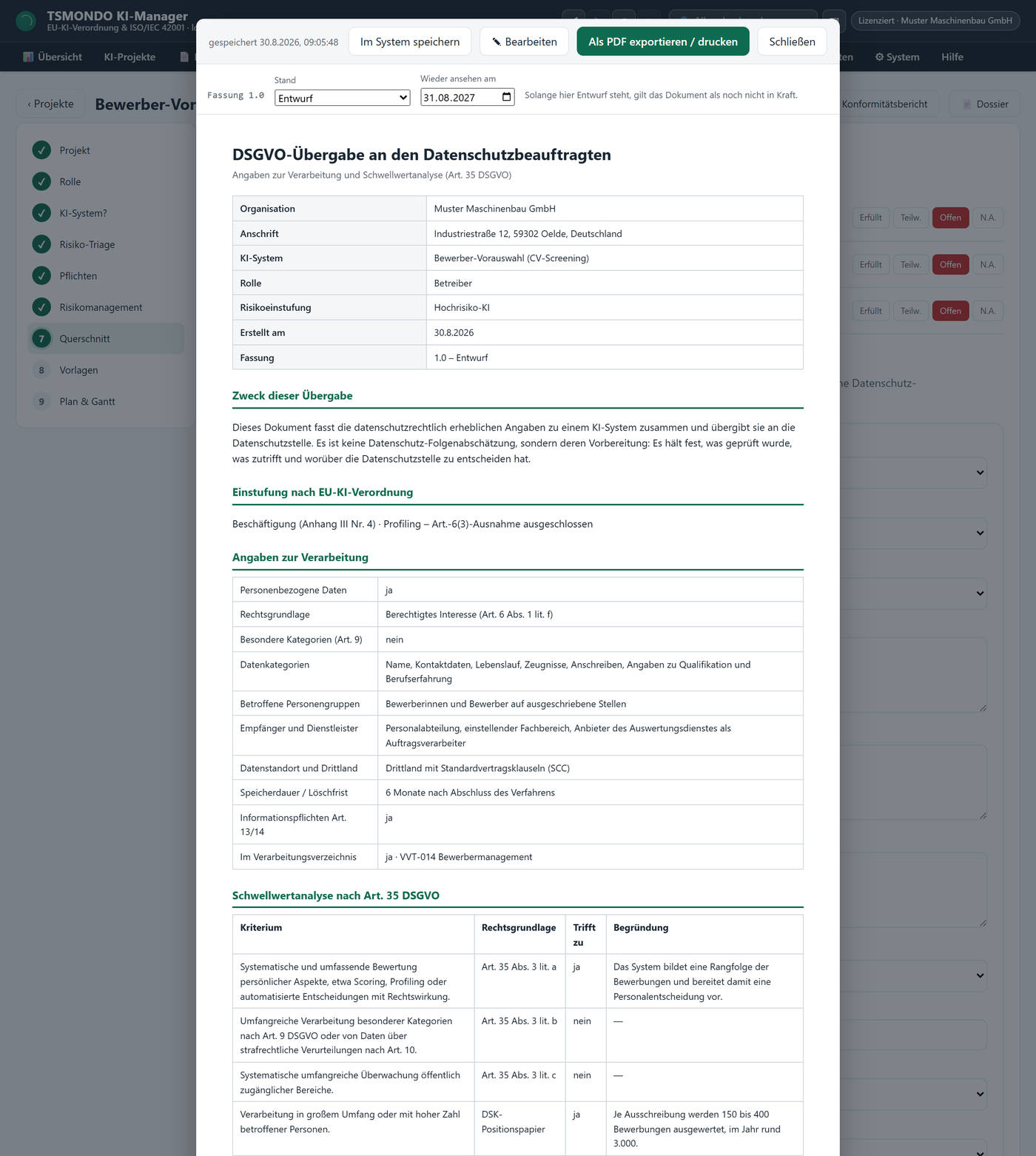Screen dimensions: 1036x1156
Task: Select the KI-System? step in the sidebar
Action: 107,213
